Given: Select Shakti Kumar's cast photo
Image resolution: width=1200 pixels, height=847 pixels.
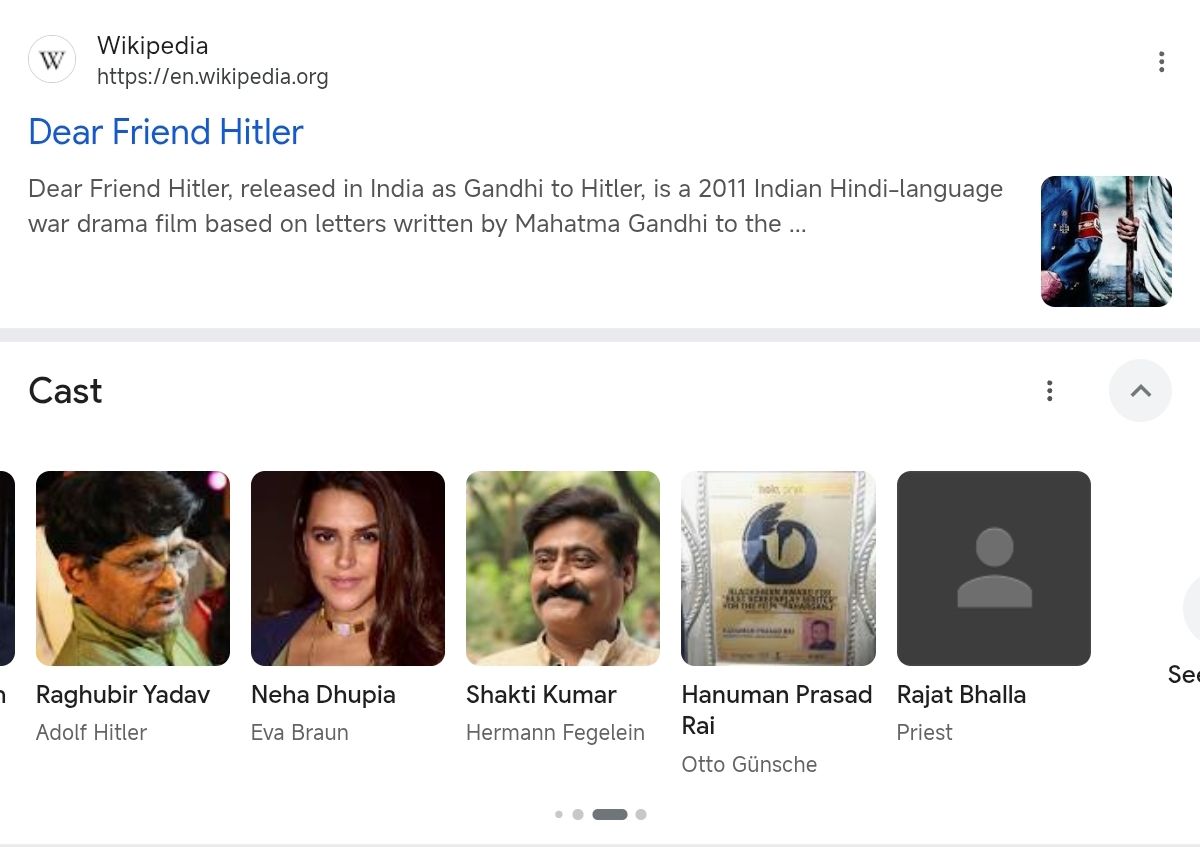Looking at the screenshot, I should tap(563, 568).
